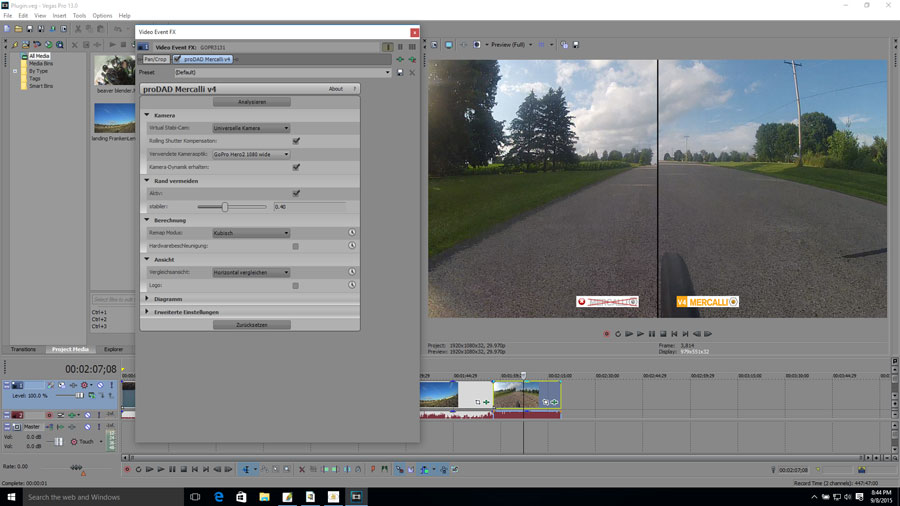Viewport: 900px width, 506px height.
Task: Mute video track 1
Action: pyautogui.click(x=100, y=385)
